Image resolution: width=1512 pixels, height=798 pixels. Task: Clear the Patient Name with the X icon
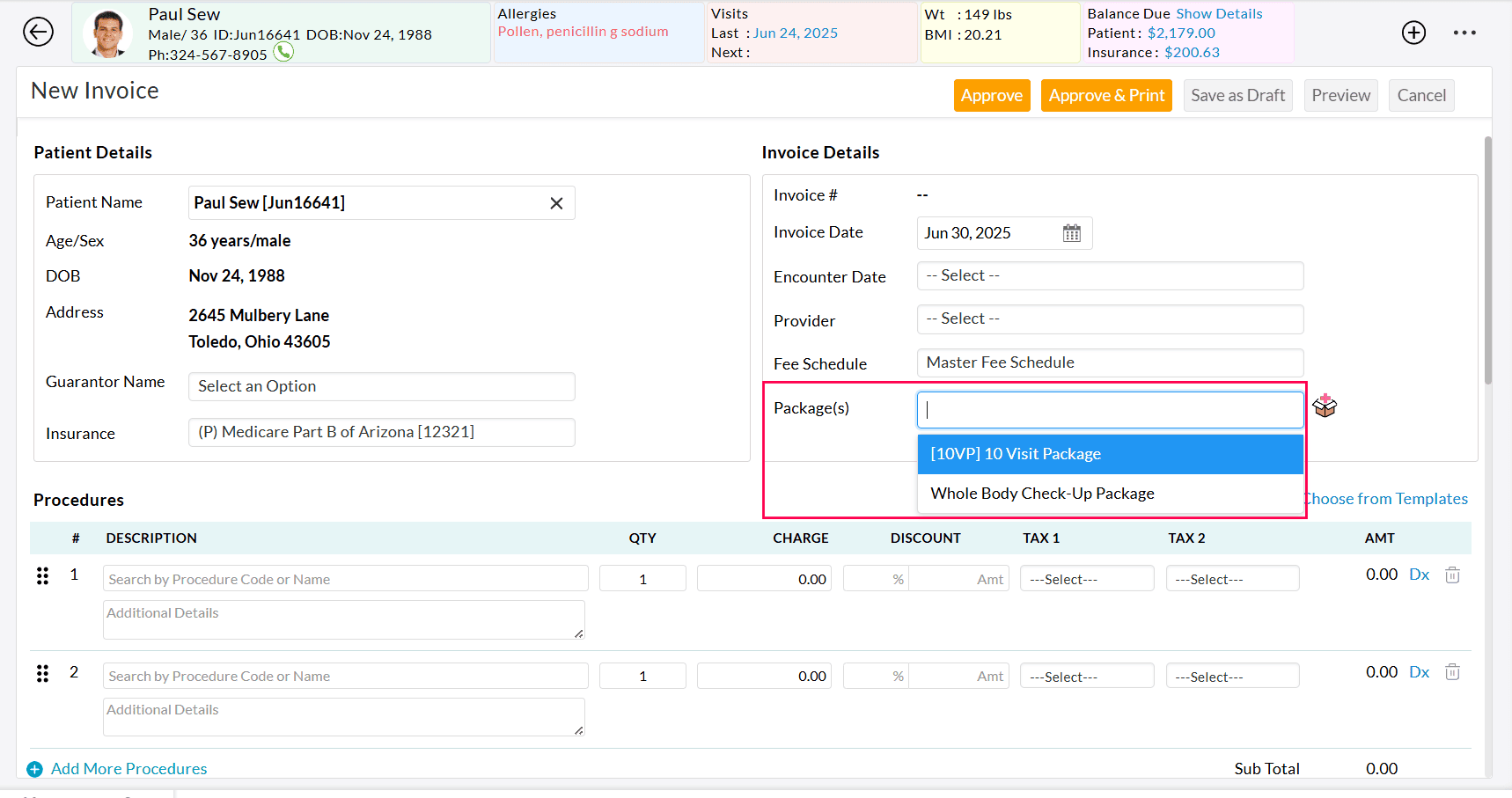click(x=556, y=202)
